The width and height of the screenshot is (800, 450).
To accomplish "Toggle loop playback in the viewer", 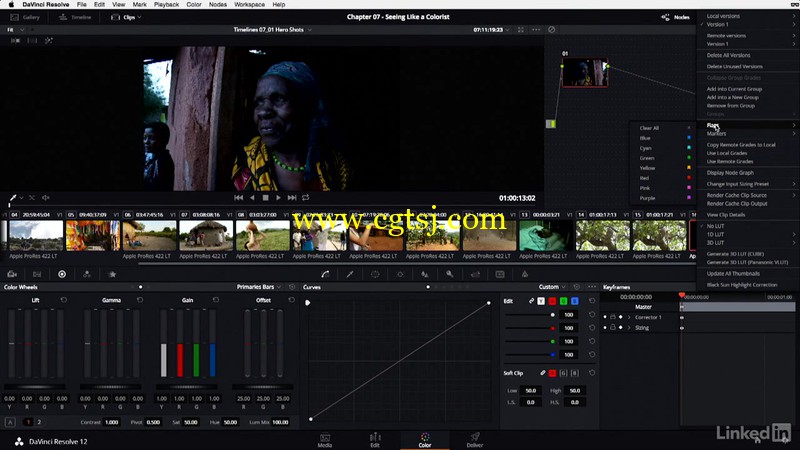I will pyautogui.click(x=306, y=197).
